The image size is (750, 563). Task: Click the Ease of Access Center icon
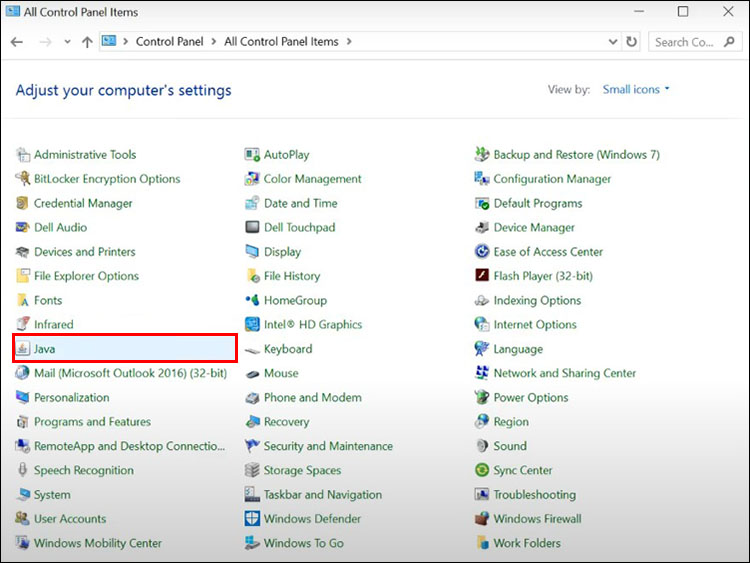(x=482, y=252)
